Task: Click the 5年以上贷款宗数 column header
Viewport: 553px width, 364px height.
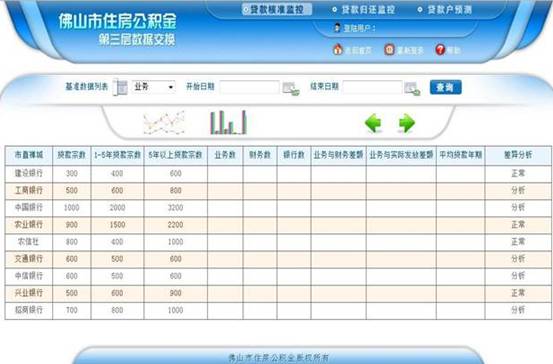Action: pos(176,155)
